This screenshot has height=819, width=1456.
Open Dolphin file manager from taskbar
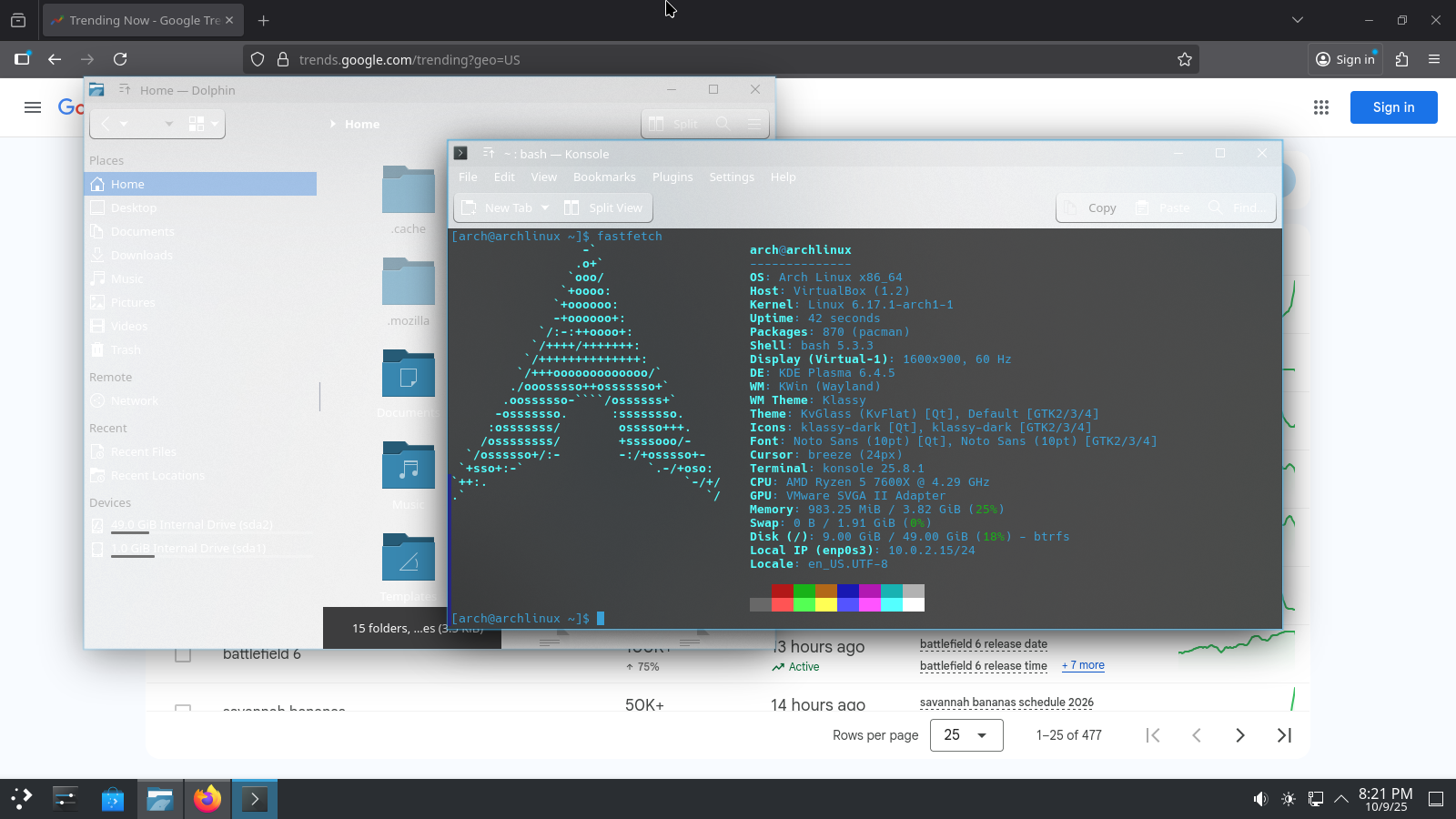pyautogui.click(x=160, y=799)
